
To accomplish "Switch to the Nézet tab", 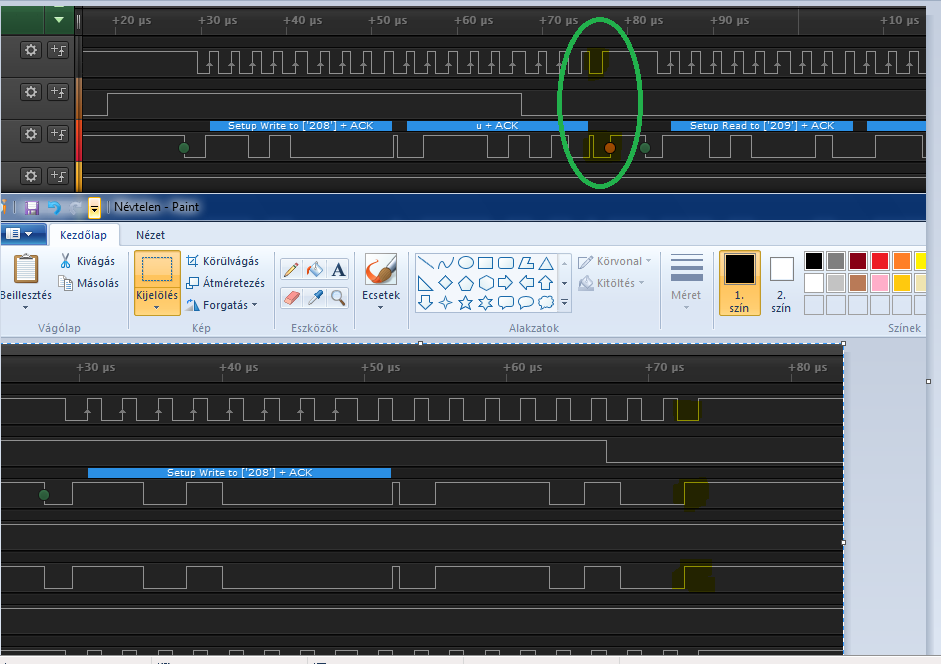I will point(150,235).
